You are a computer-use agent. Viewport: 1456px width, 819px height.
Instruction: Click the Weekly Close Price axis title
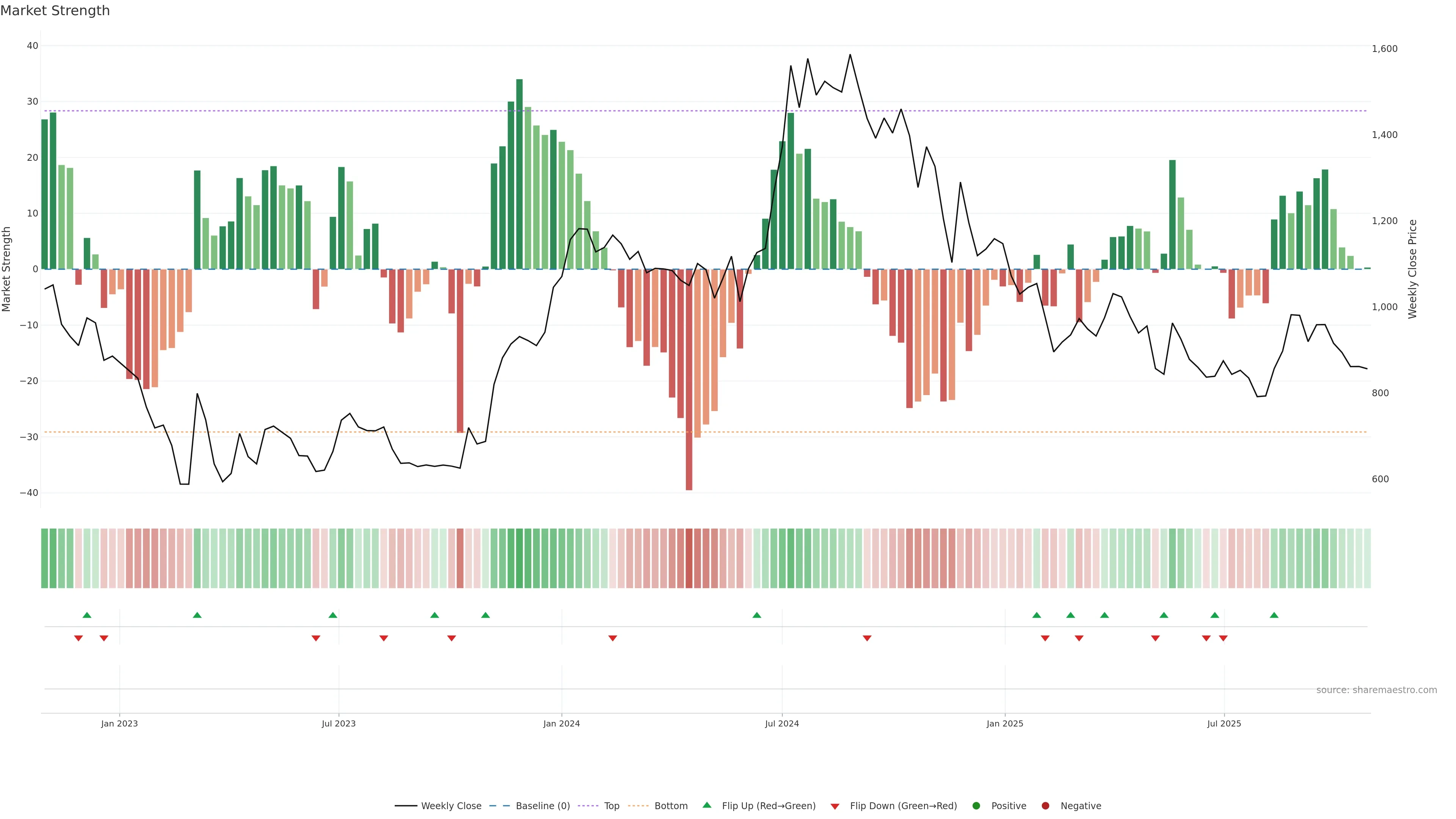tap(1412, 269)
